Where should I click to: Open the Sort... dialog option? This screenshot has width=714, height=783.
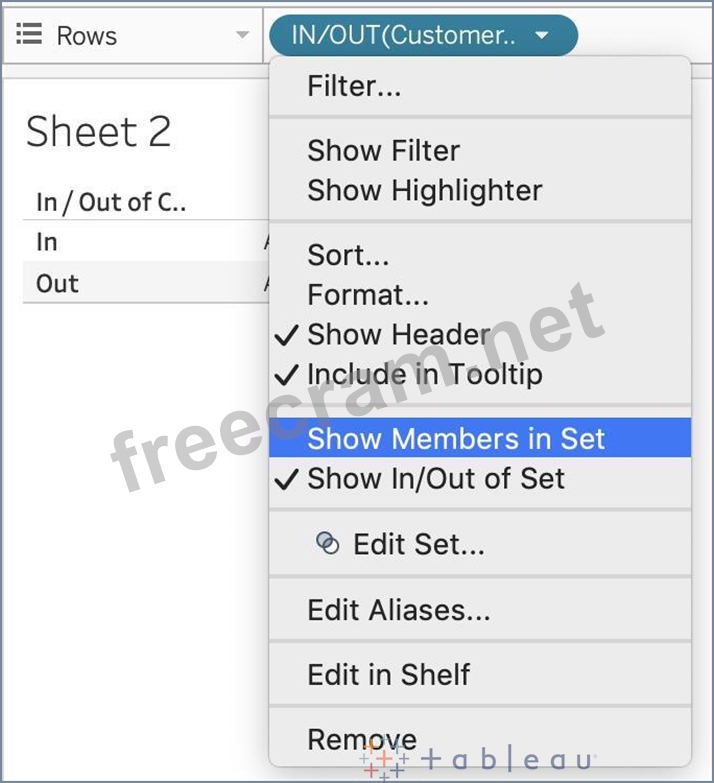pyautogui.click(x=348, y=255)
